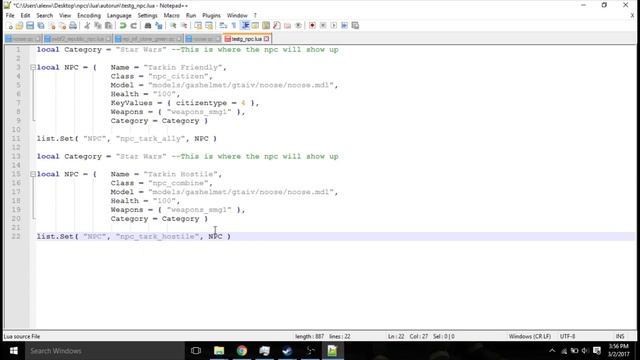Click the Close All toolbar icon
640x360 pixels.
coord(62,26)
